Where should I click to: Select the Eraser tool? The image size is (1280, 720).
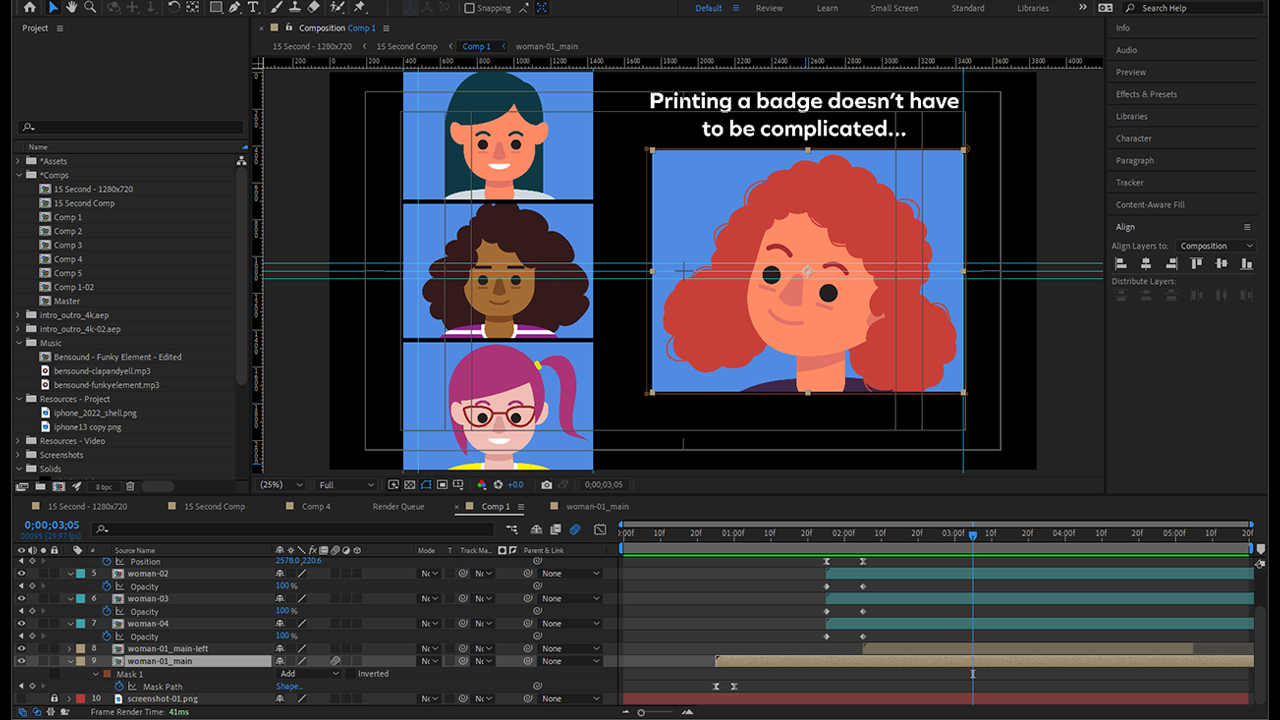(x=314, y=8)
